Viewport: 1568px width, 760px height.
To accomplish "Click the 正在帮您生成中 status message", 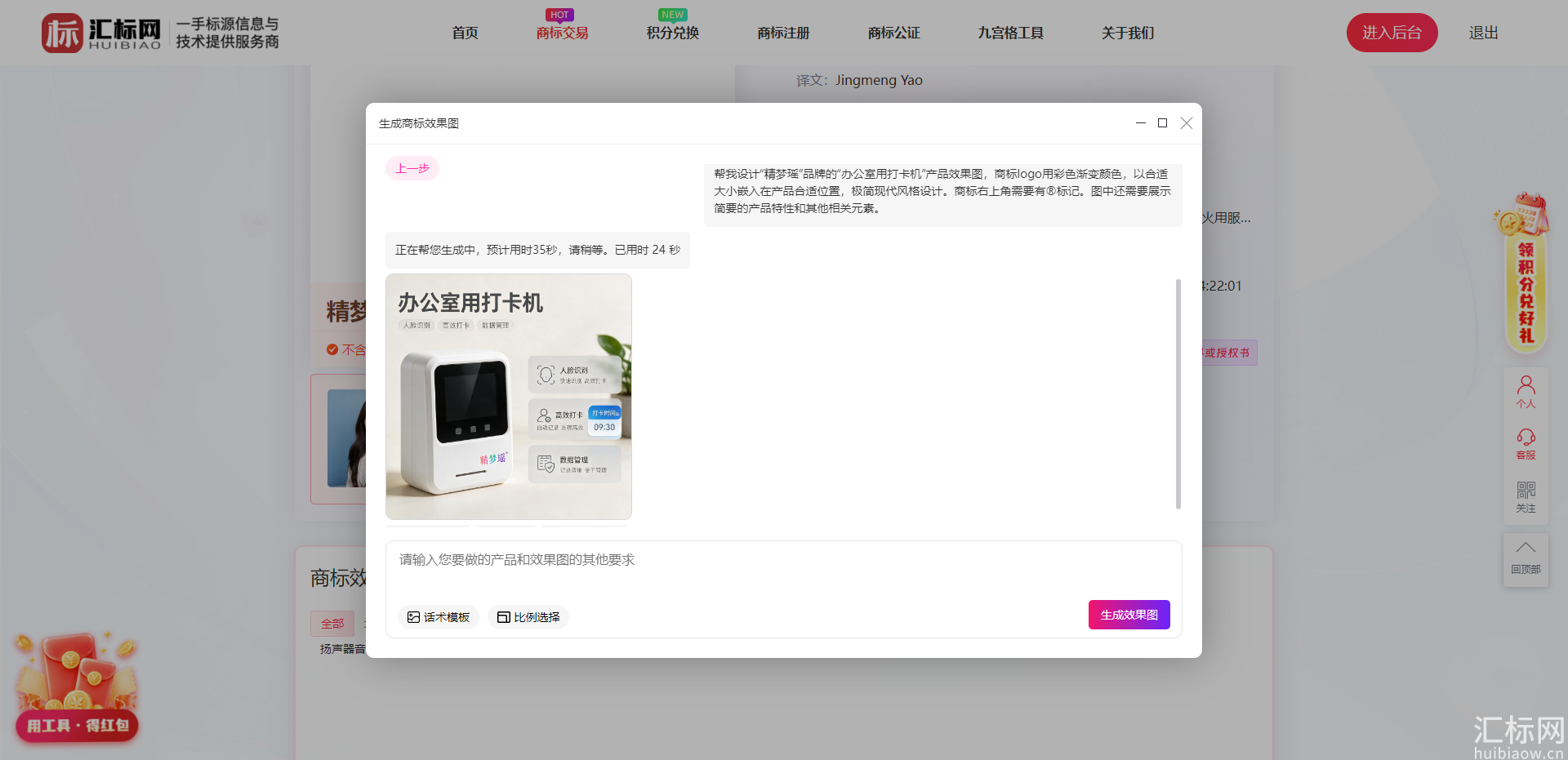I will [x=537, y=250].
